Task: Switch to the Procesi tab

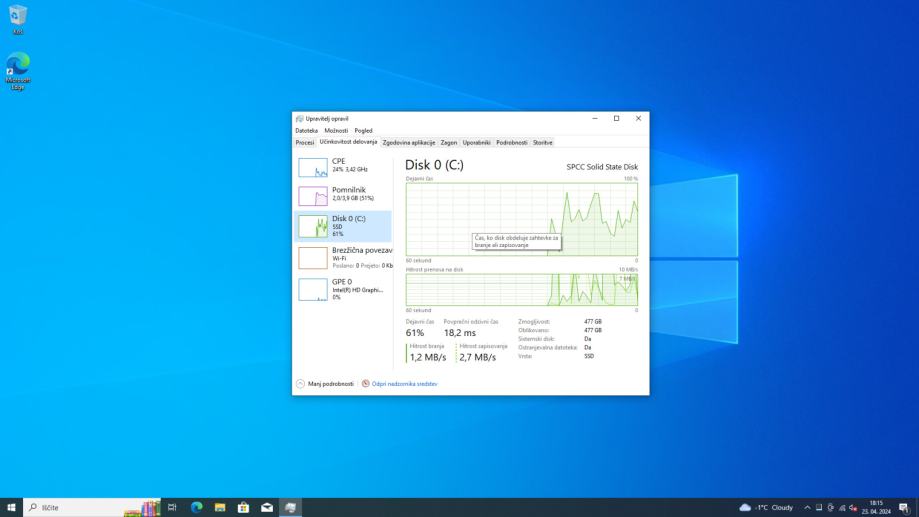Action: [x=304, y=142]
